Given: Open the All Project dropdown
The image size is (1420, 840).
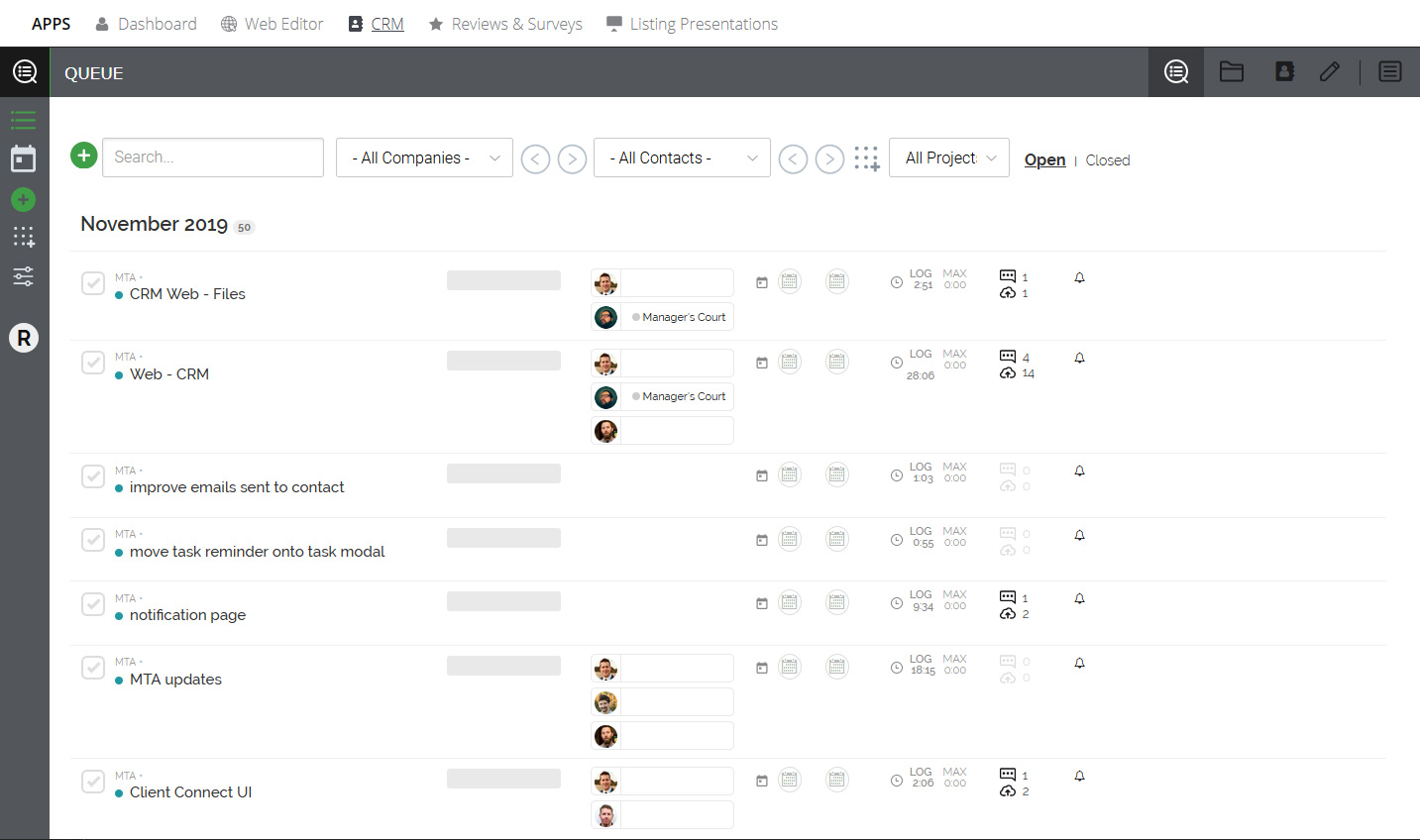Looking at the screenshot, I should coord(949,157).
